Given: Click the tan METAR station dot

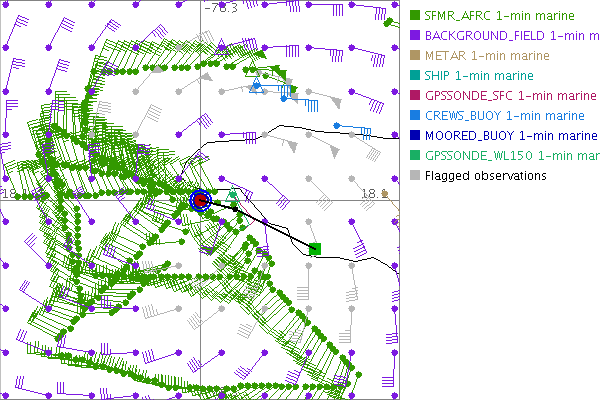Looking at the screenshot, I should pyautogui.click(x=386, y=194).
